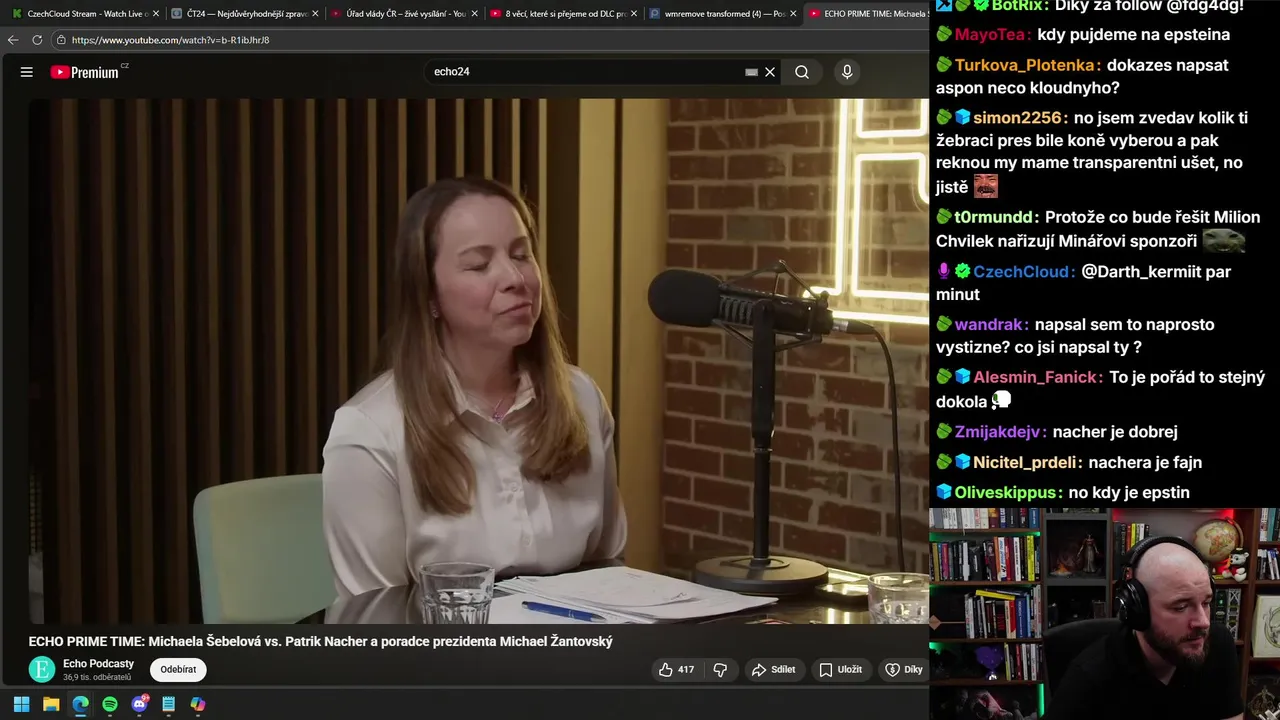Dislike the video
Screen dimensions: 1280x720
[720, 669]
